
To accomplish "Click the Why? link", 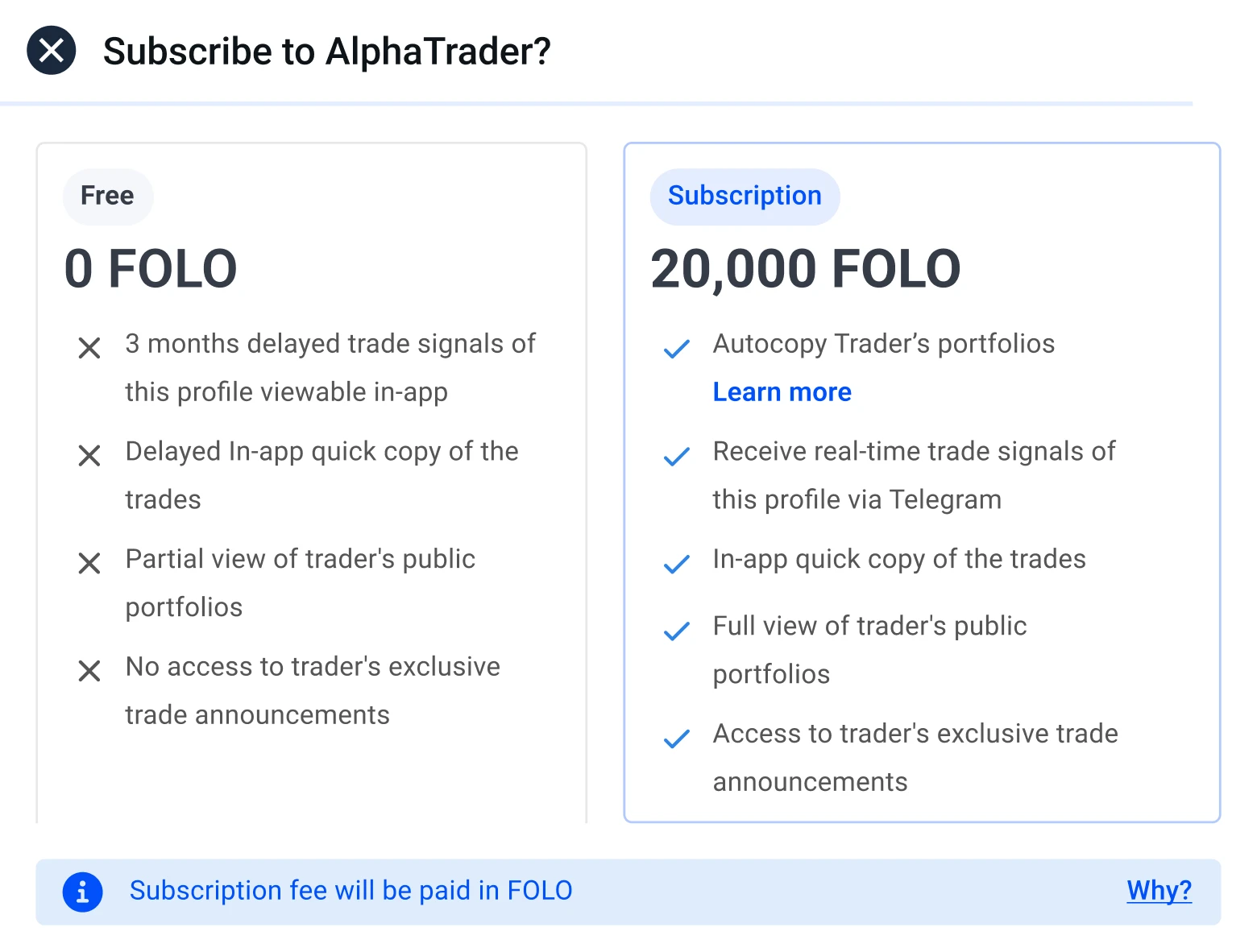I will coord(1159,890).
